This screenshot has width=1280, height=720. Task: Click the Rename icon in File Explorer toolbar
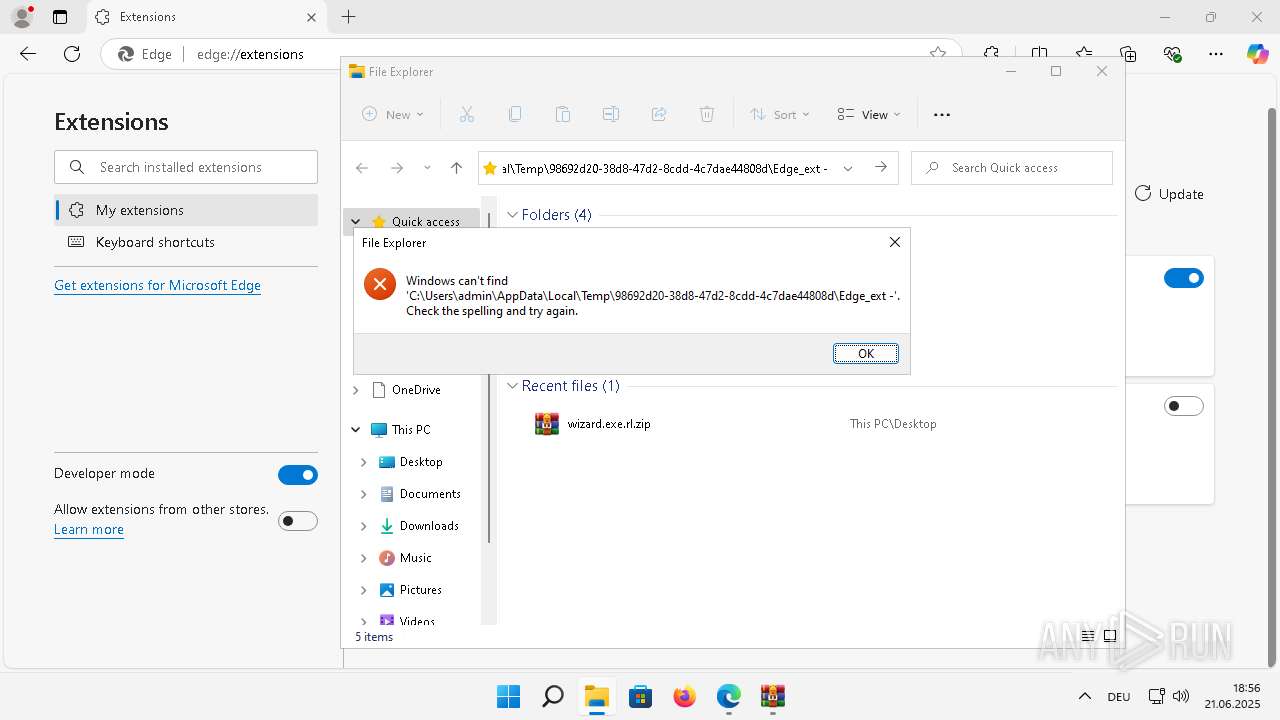[611, 114]
